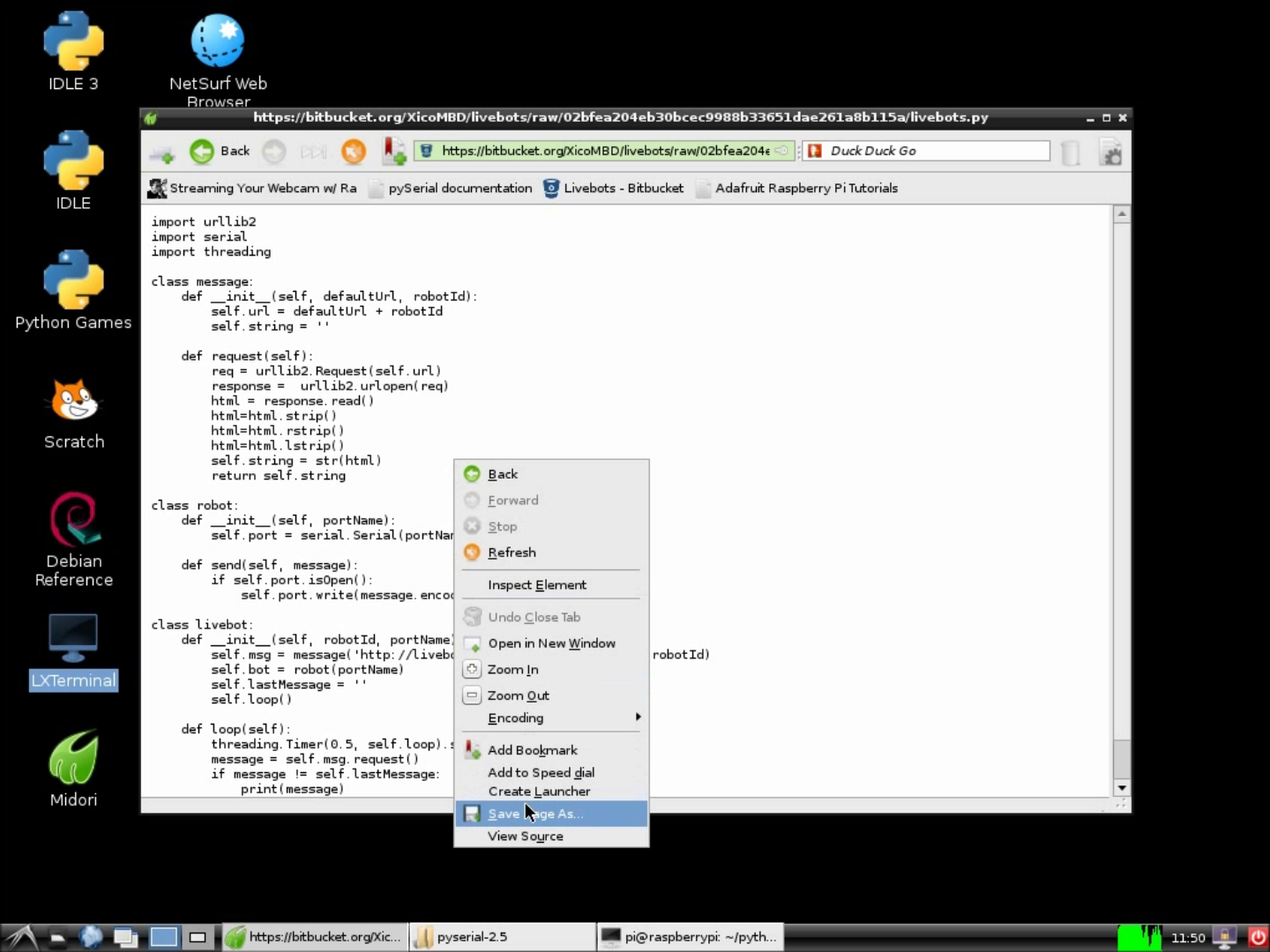Click the Back navigation icon
This screenshot has width=1270, height=952.
pyautogui.click(x=200, y=152)
